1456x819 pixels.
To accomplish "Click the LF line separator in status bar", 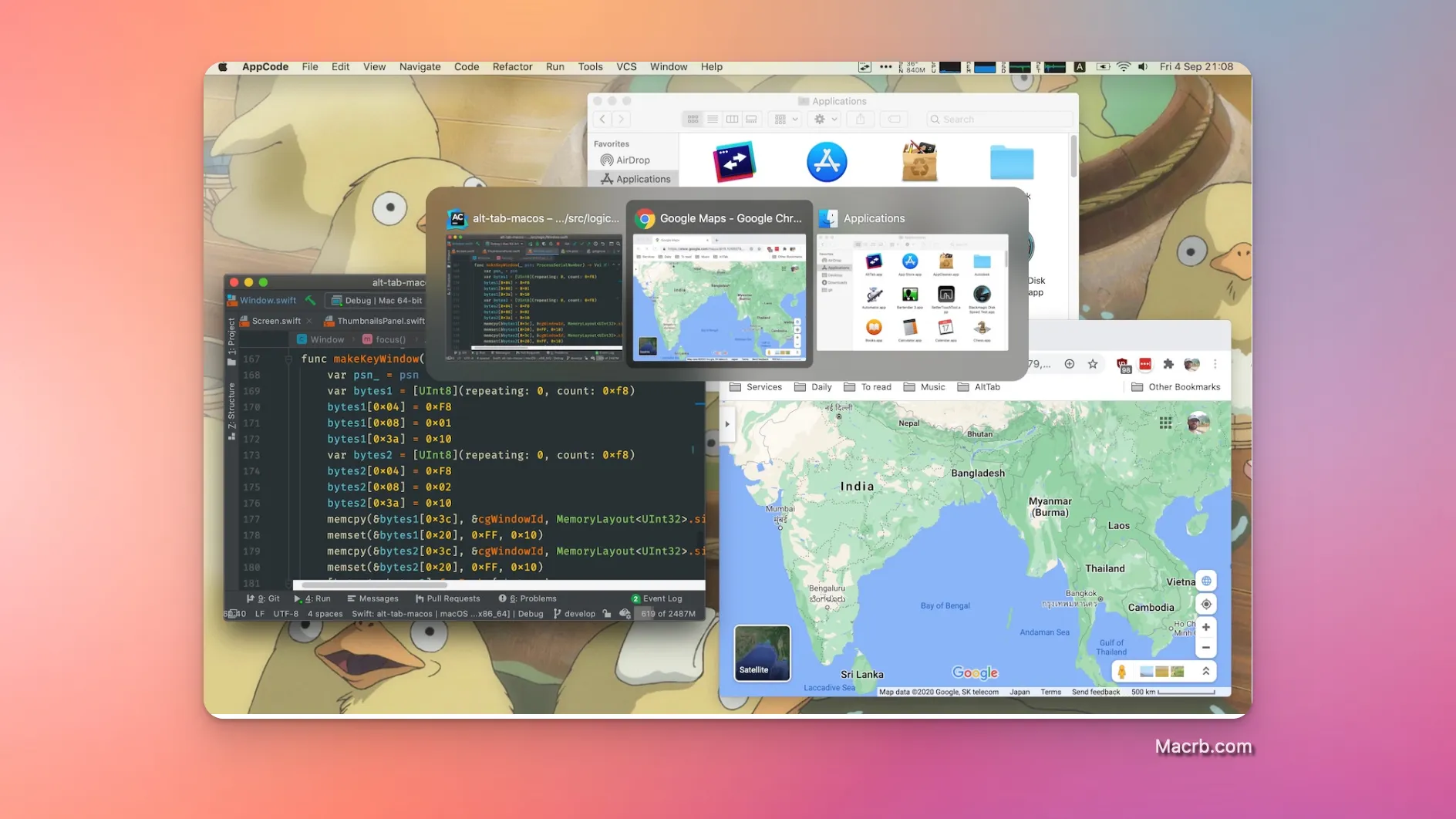I will pos(260,614).
